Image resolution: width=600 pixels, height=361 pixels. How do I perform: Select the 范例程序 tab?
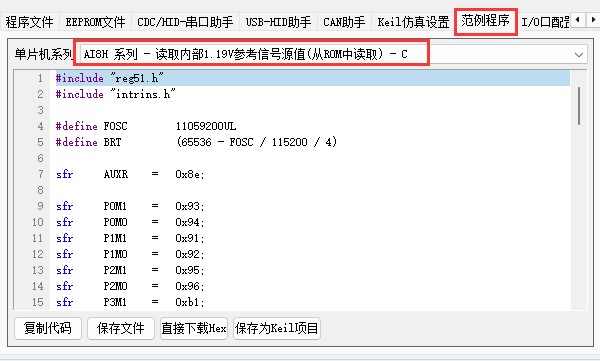[486, 21]
